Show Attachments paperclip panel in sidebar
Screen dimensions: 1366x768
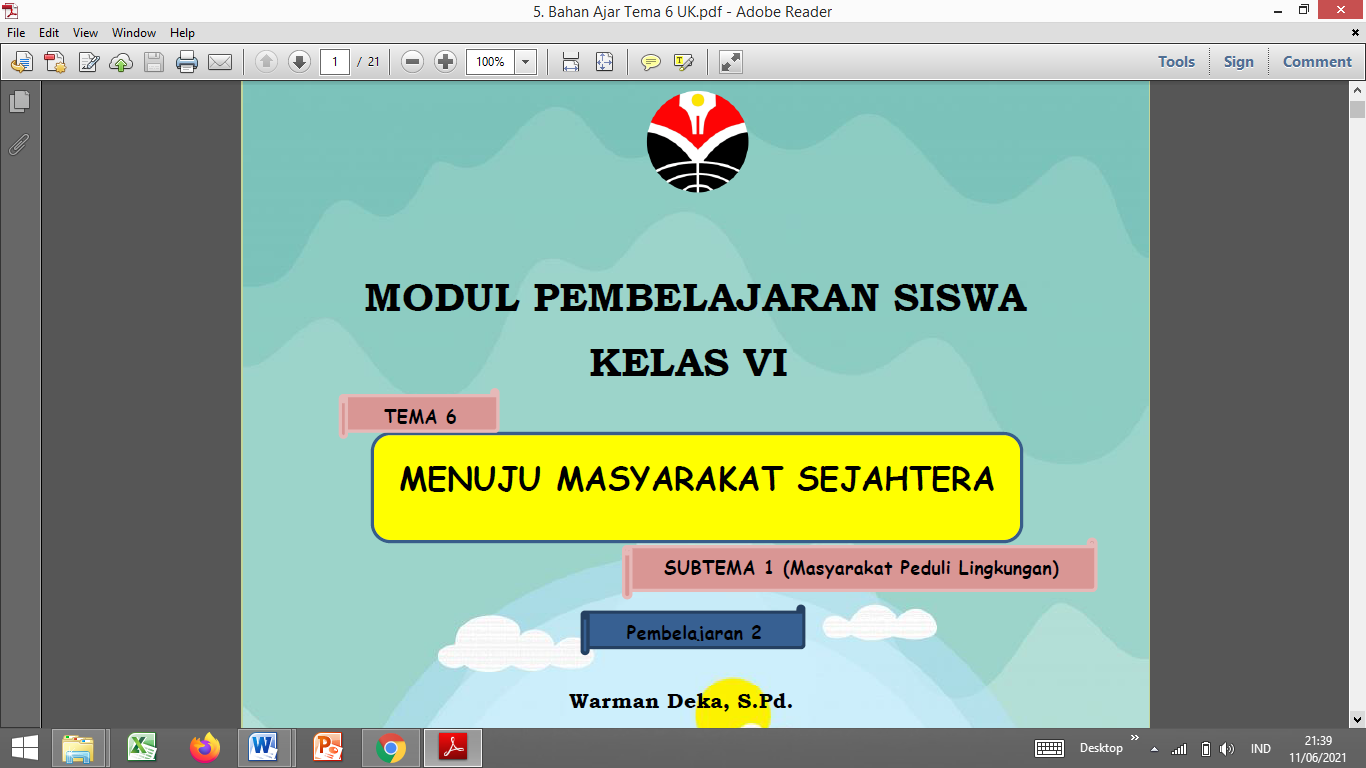coord(20,145)
